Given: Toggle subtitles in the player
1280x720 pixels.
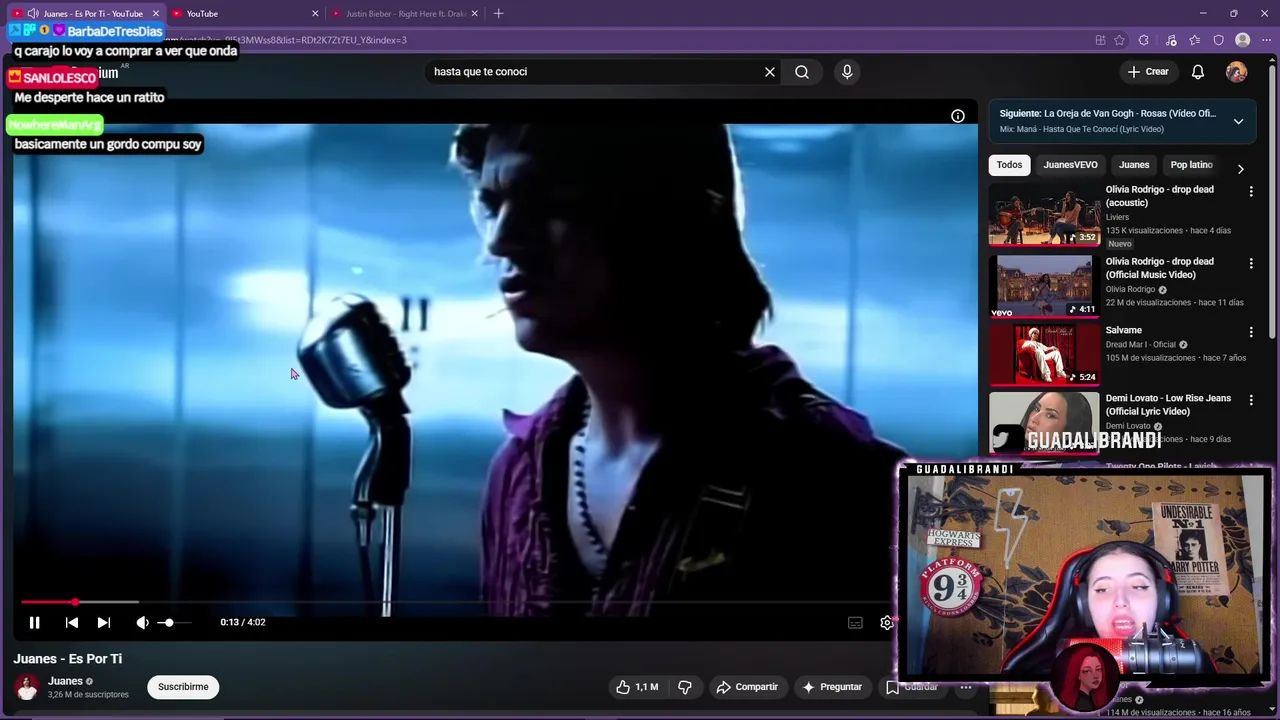Looking at the screenshot, I should click(855, 622).
